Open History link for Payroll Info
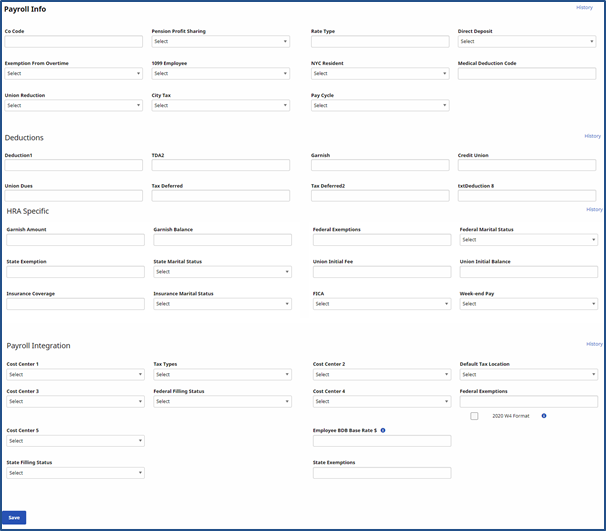Screen dimensions: 606x531 584,8
